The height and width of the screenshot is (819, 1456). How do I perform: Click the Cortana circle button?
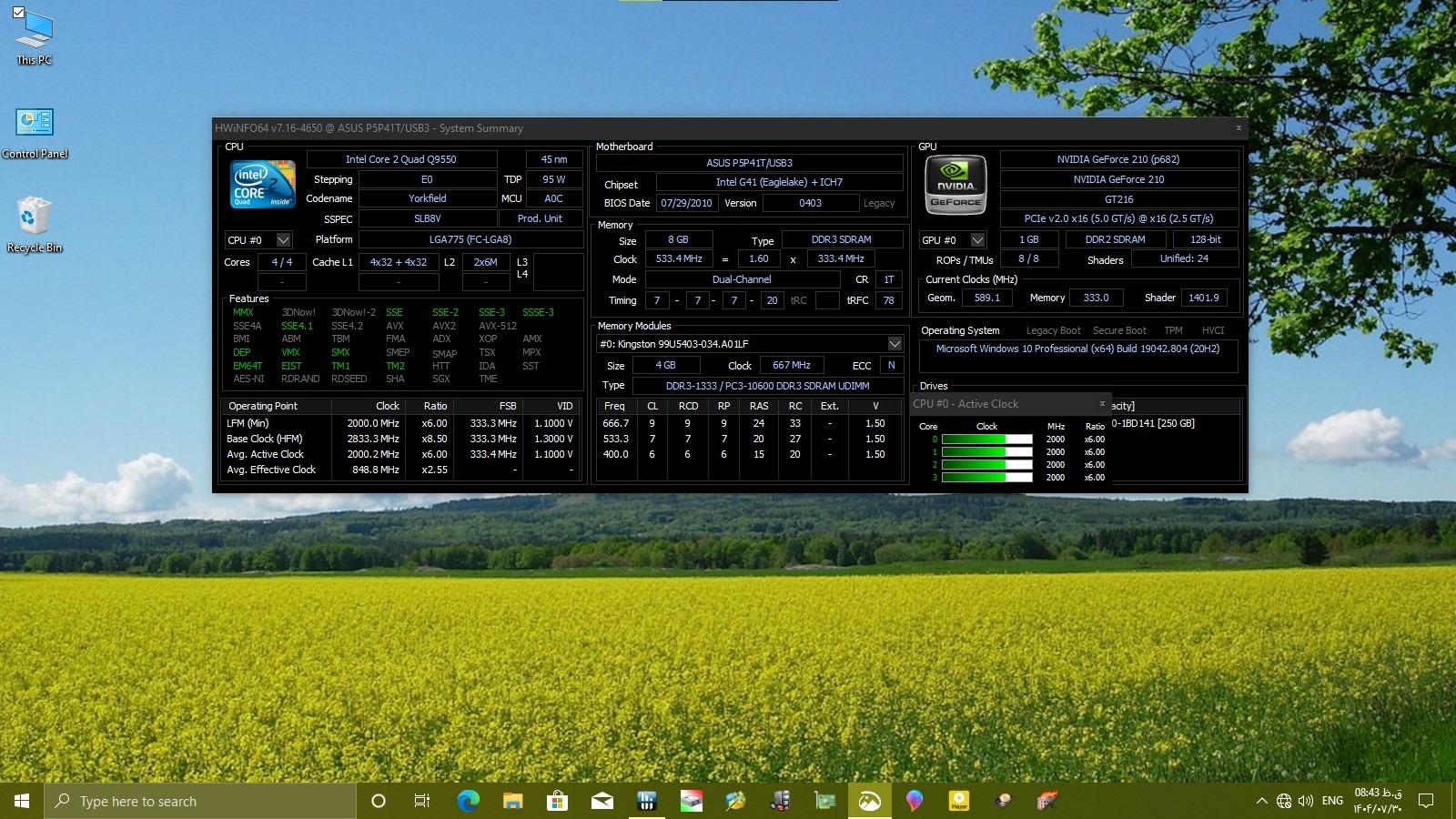(x=379, y=801)
